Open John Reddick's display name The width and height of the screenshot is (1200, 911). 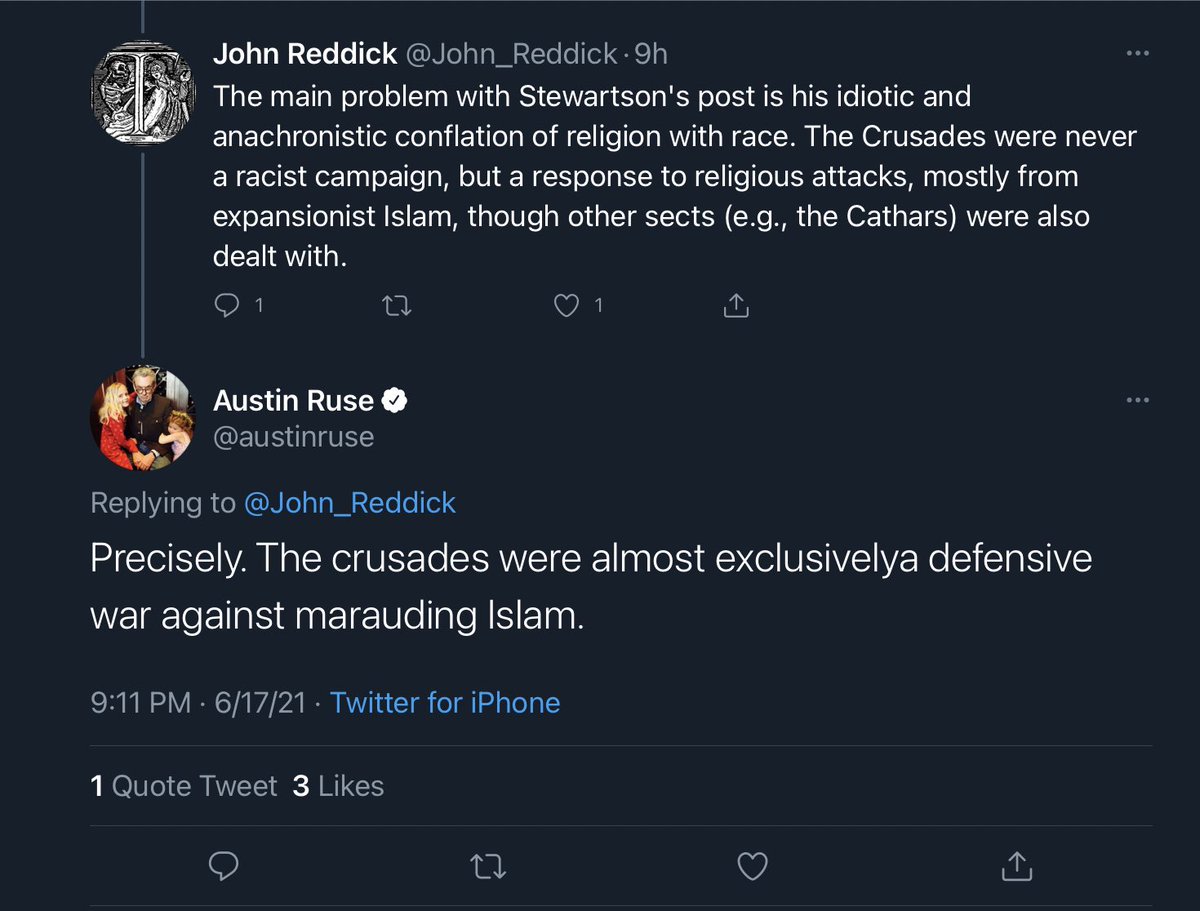coord(305,54)
